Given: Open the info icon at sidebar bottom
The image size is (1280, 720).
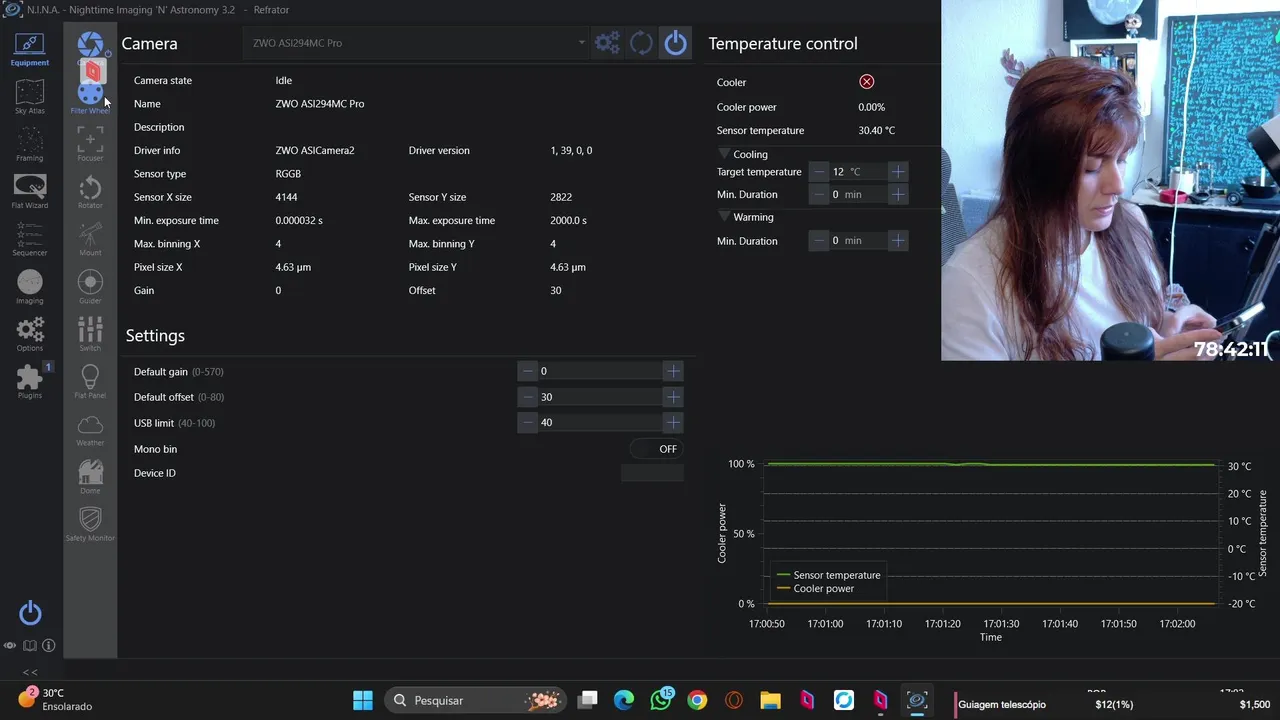Looking at the screenshot, I should pyautogui.click(x=48, y=646).
